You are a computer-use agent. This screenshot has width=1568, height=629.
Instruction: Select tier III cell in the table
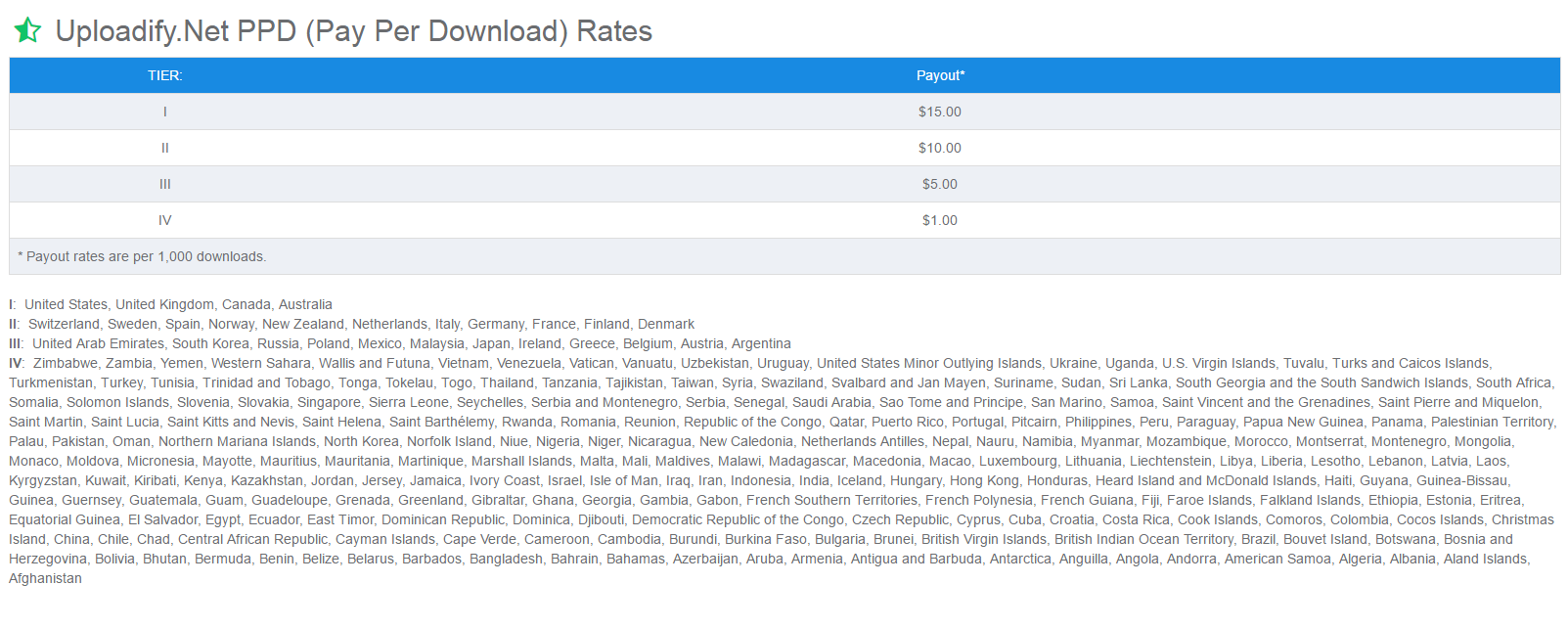[164, 184]
